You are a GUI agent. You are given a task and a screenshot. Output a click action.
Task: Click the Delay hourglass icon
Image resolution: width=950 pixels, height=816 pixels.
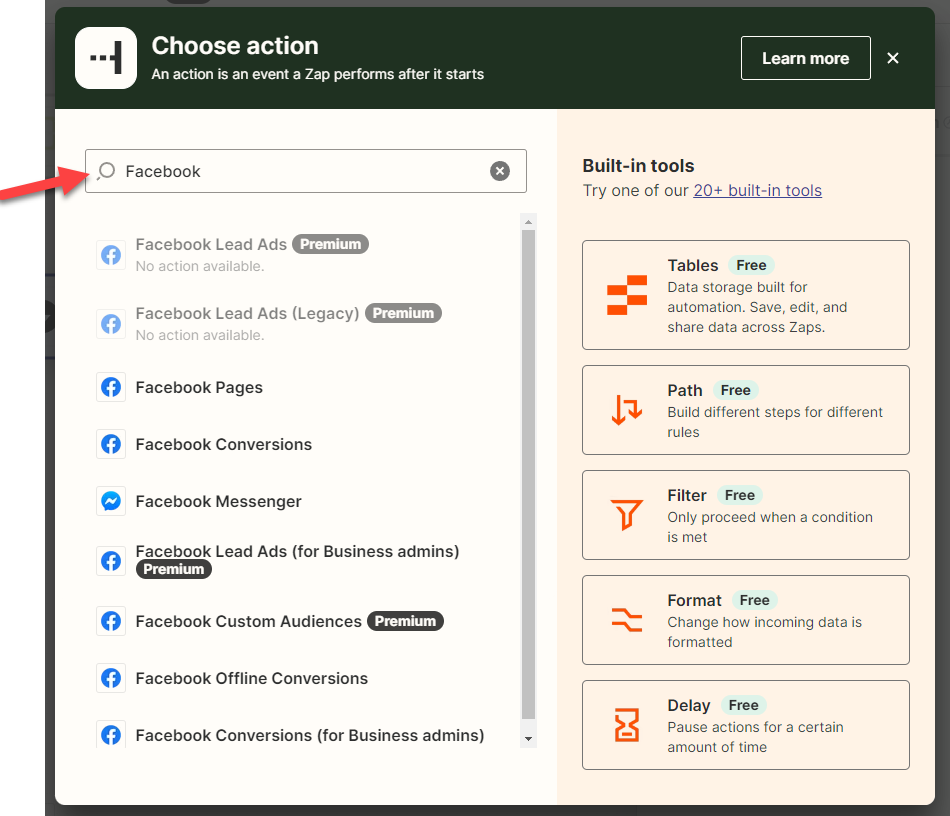(627, 725)
